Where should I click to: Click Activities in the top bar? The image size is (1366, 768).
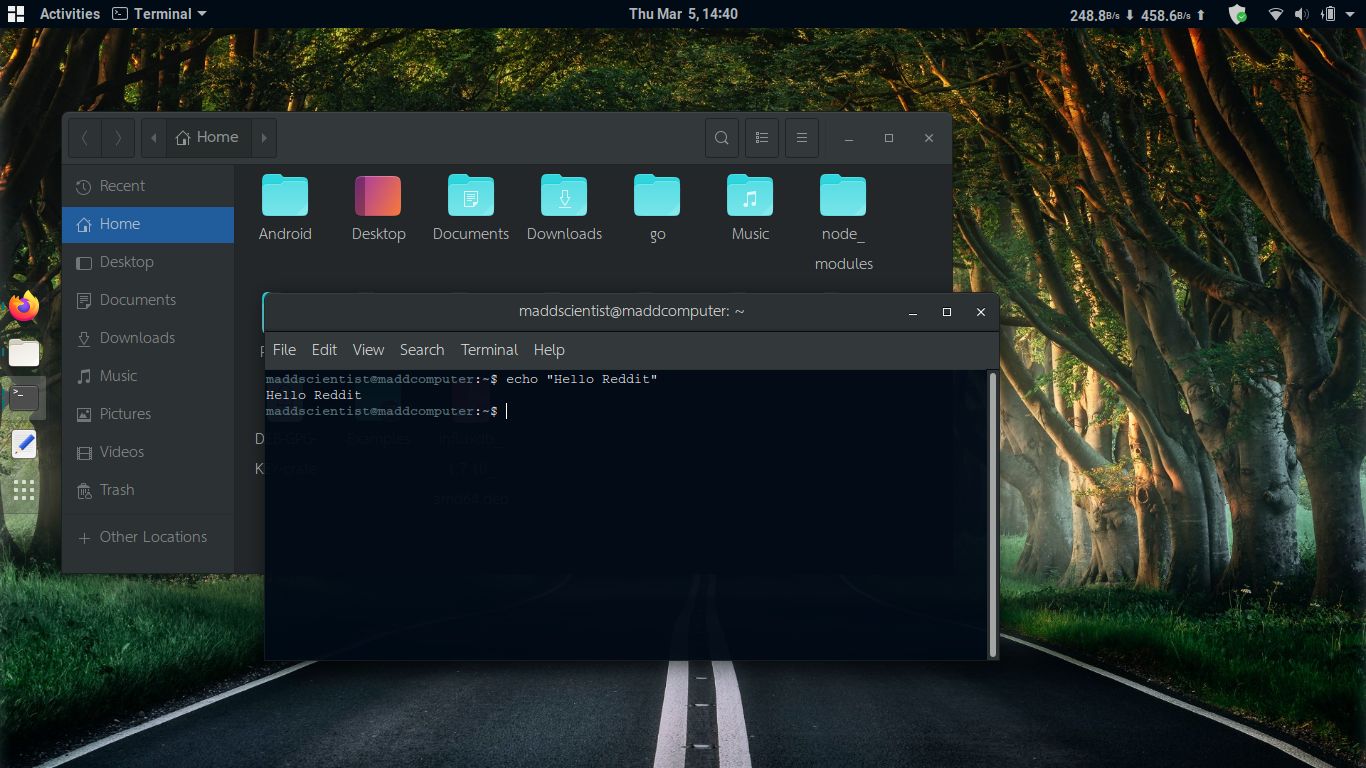69,14
